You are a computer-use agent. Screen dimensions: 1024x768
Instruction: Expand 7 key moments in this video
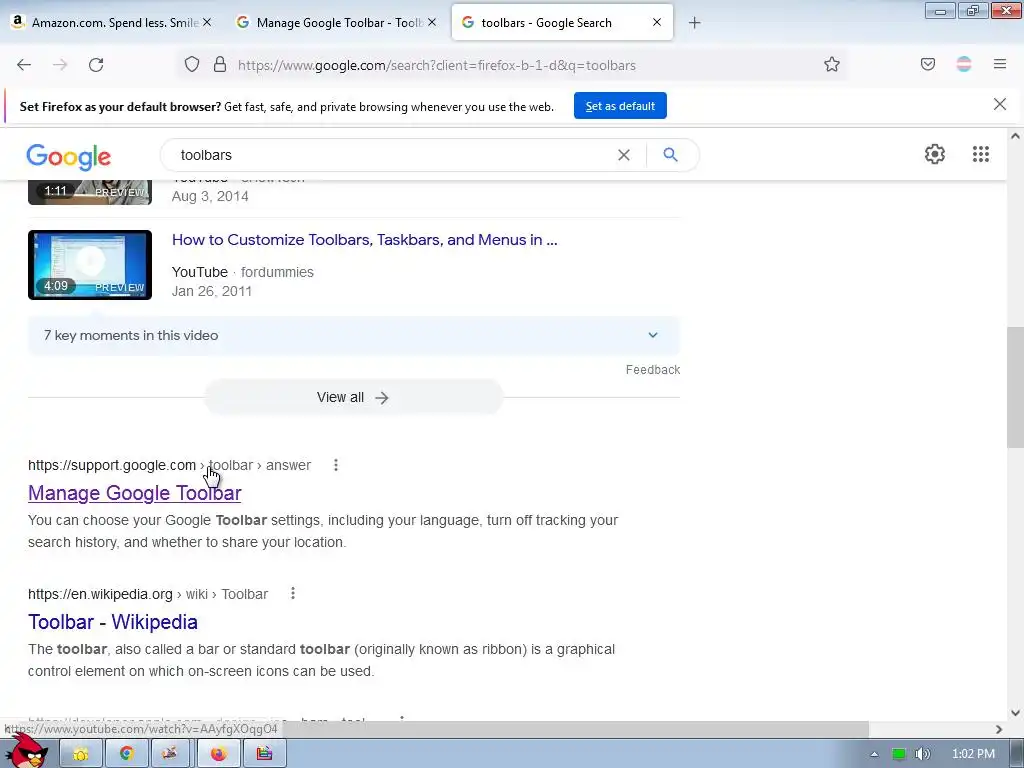tap(353, 335)
